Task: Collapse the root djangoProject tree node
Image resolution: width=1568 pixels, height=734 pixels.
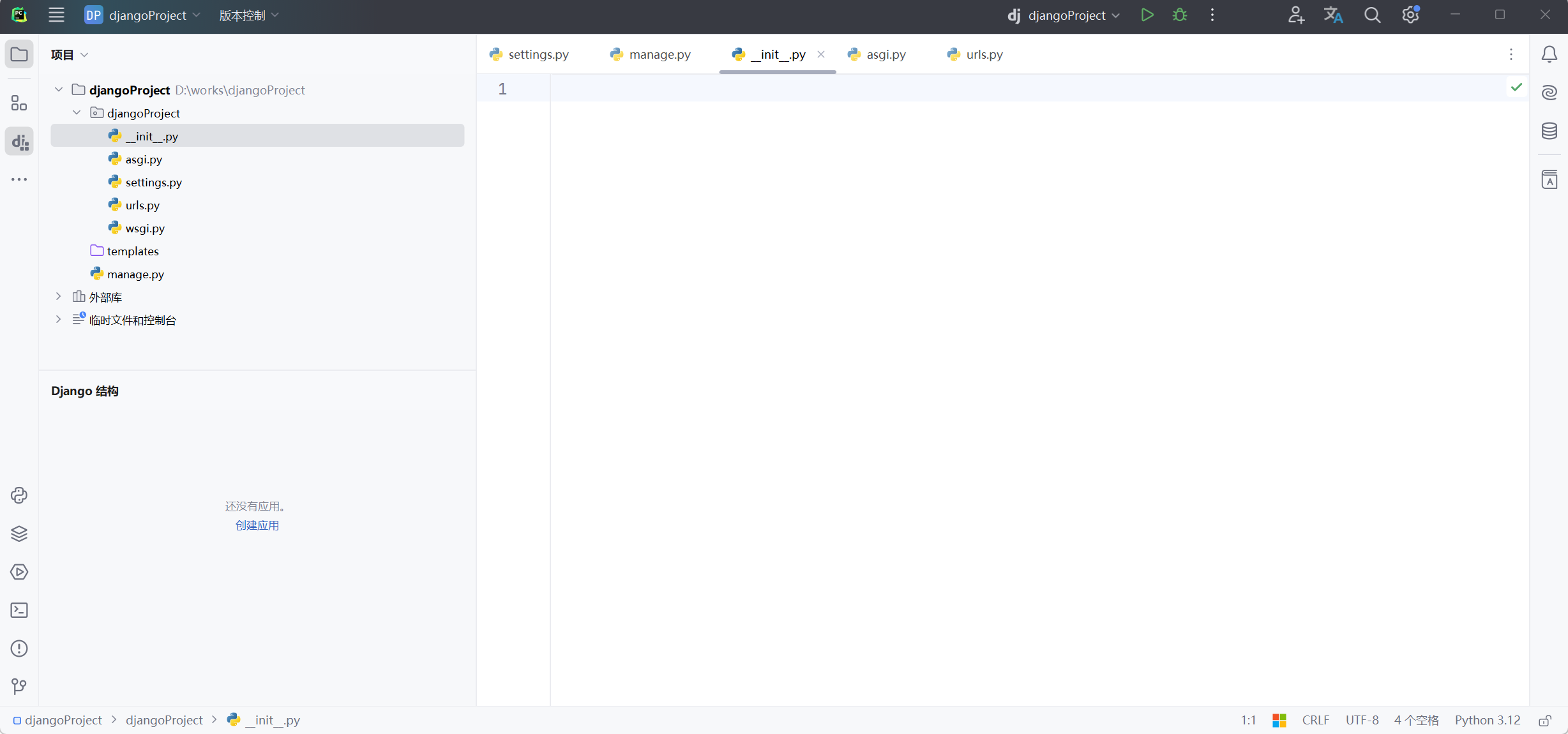Action: point(59,89)
